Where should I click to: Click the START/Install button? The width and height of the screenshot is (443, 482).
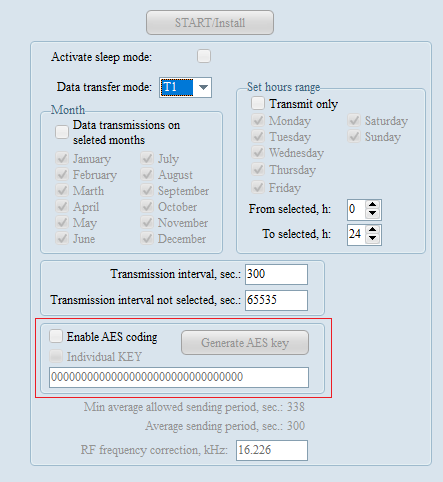pyautogui.click(x=210, y=23)
